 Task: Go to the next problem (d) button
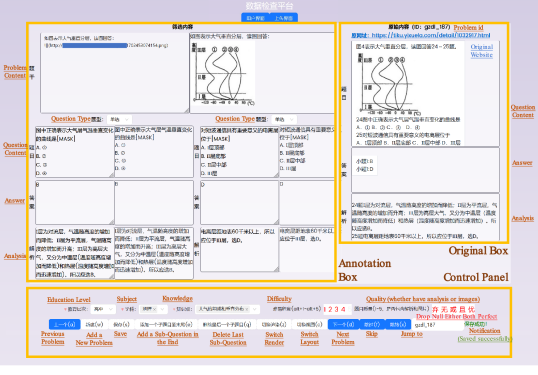click(x=343, y=324)
